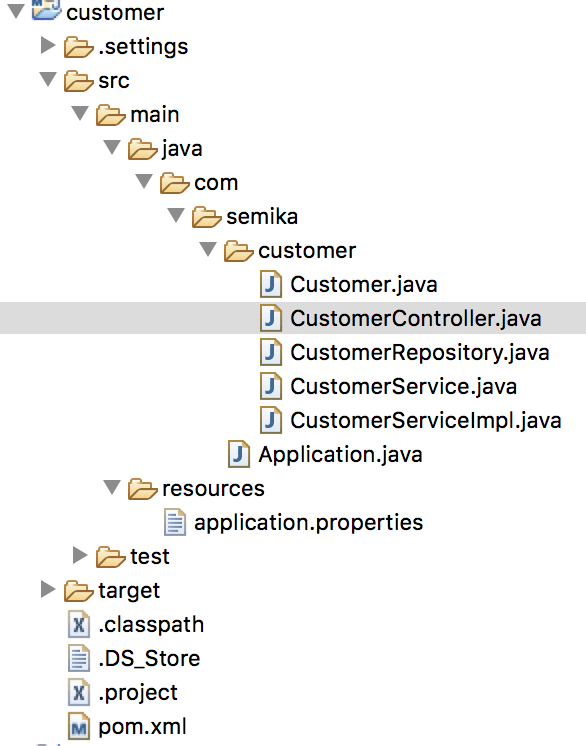Open application.properties file name
586x746 pixels.
[x=309, y=523]
